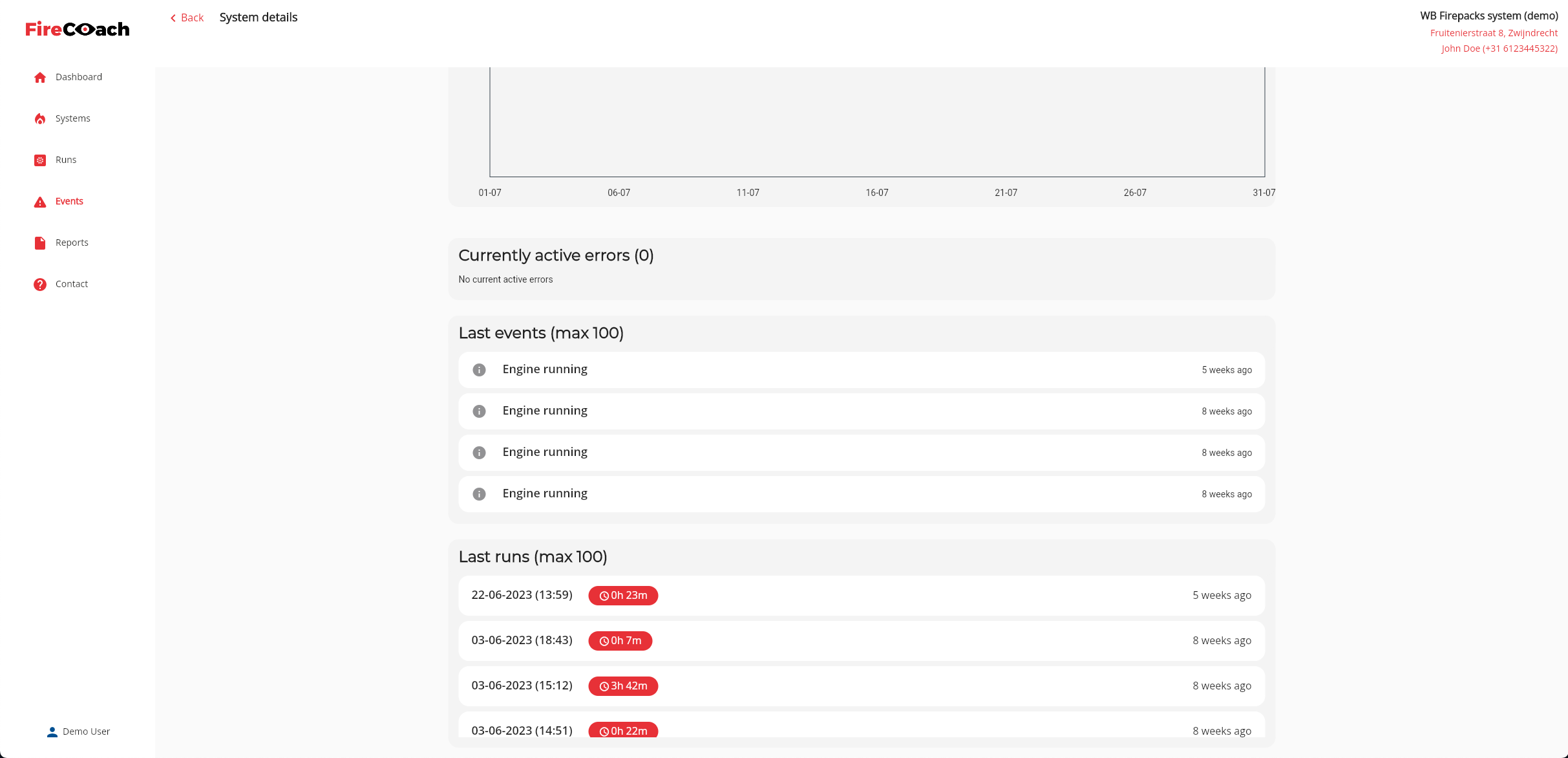Click the 16-07 chart axis label
1568x758 pixels.
(x=877, y=193)
